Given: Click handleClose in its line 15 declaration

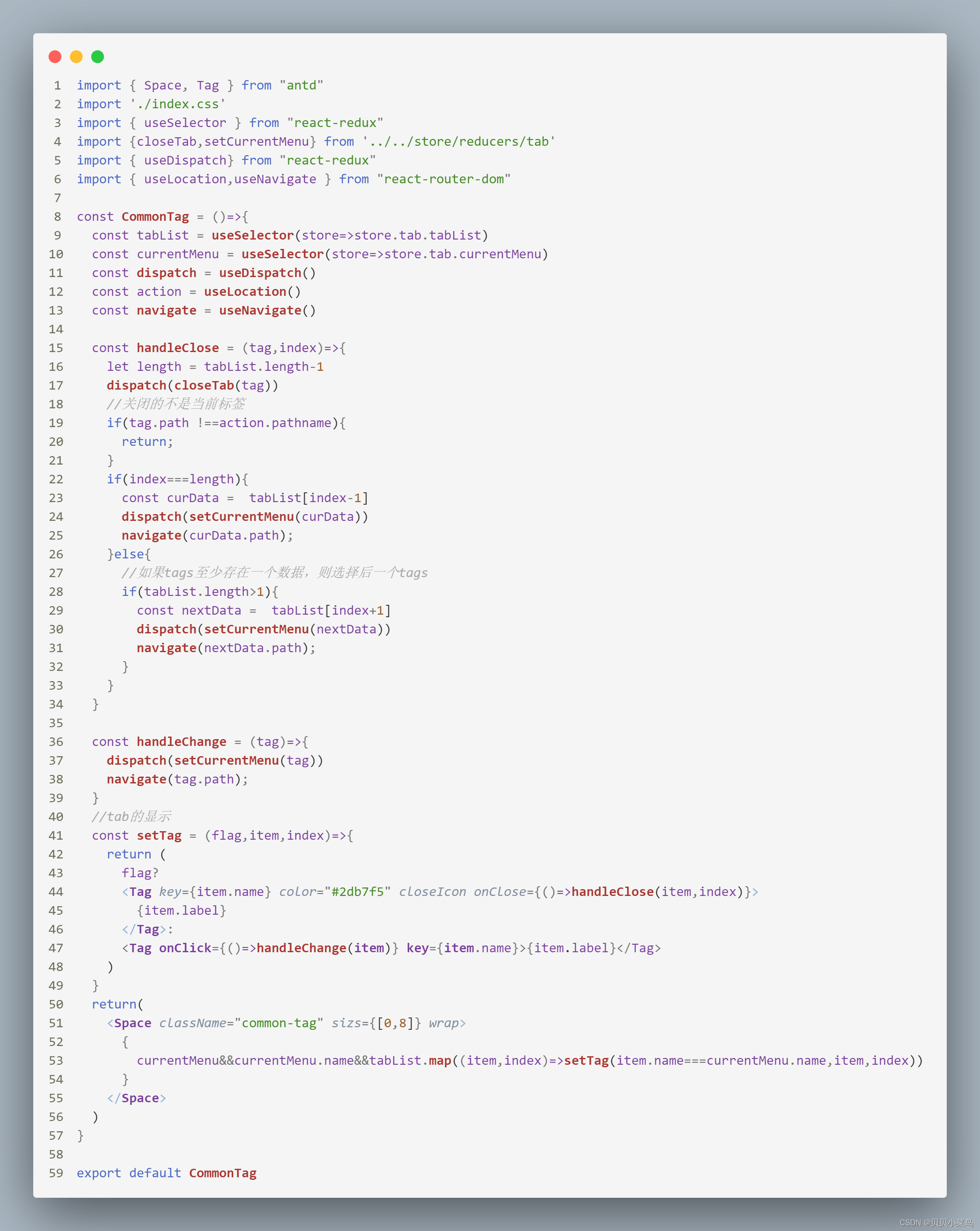Looking at the screenshot, I should pos(178,348).
